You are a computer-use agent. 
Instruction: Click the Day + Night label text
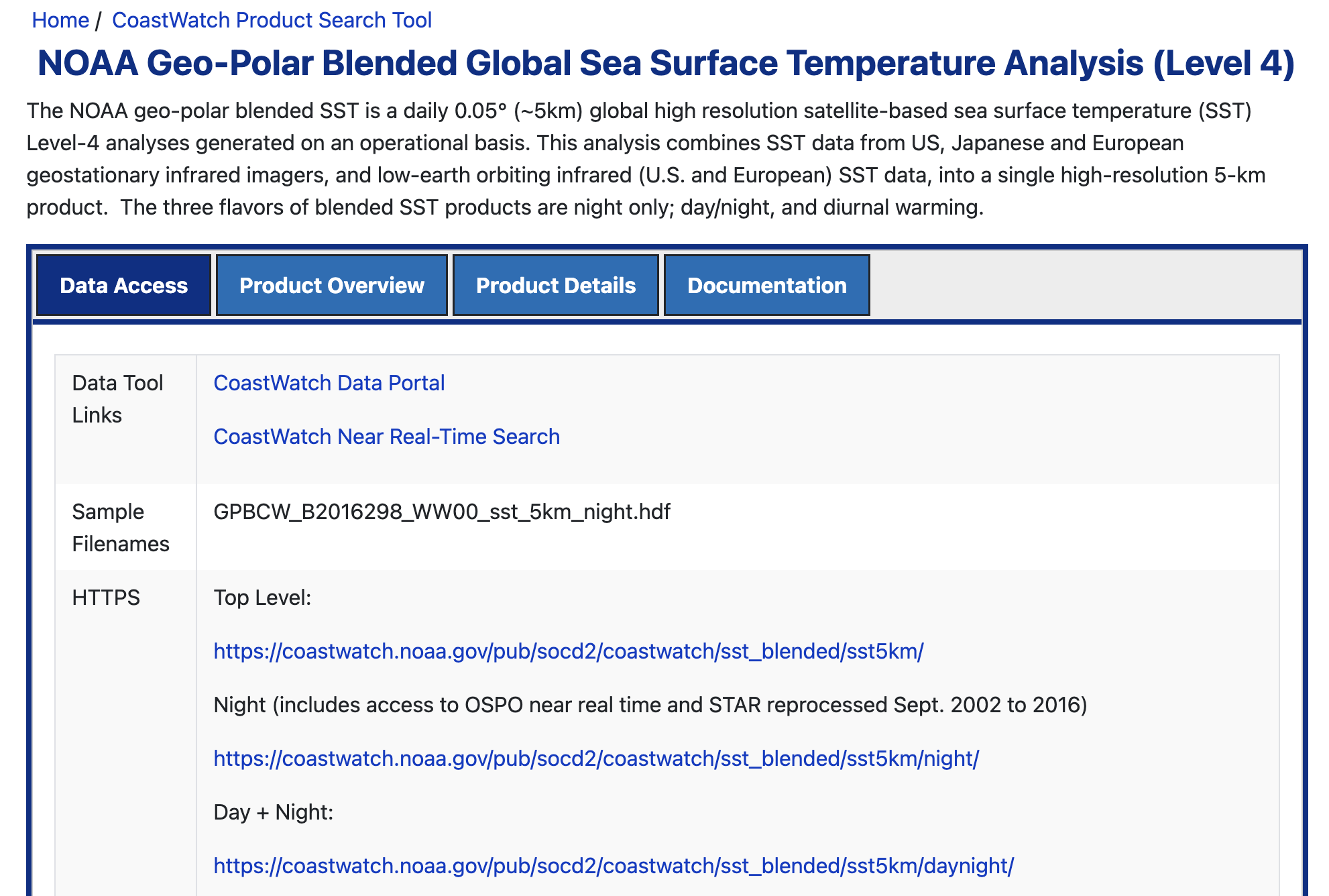(274, 812)
